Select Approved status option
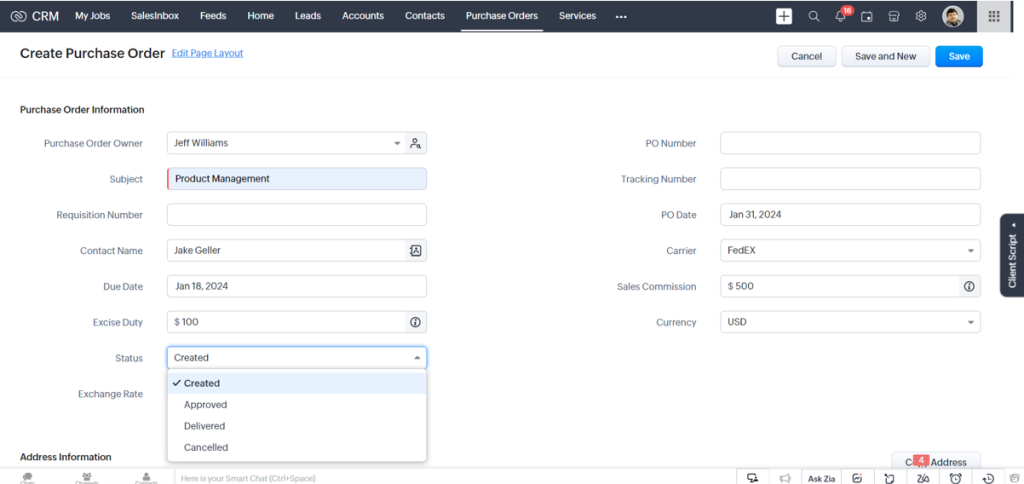 [x=297, y=404]
